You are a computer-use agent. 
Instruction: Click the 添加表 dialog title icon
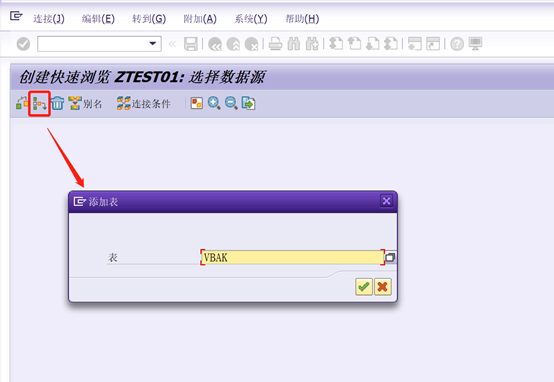tap(79, 201)
